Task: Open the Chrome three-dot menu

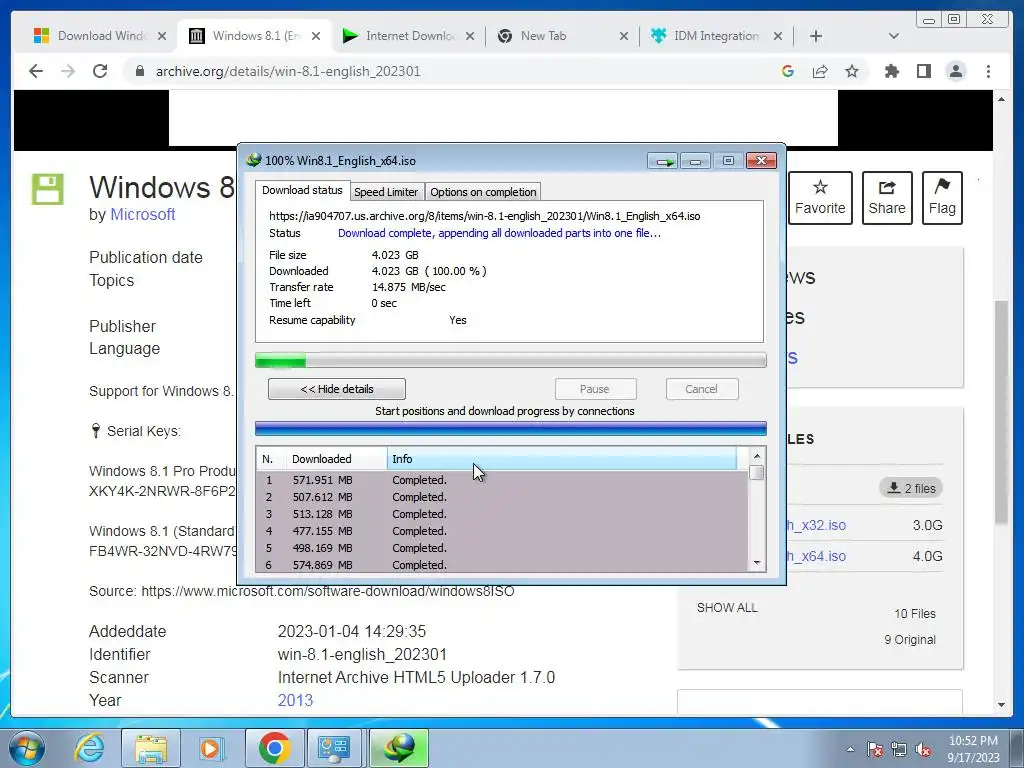Action: [988, 71]
